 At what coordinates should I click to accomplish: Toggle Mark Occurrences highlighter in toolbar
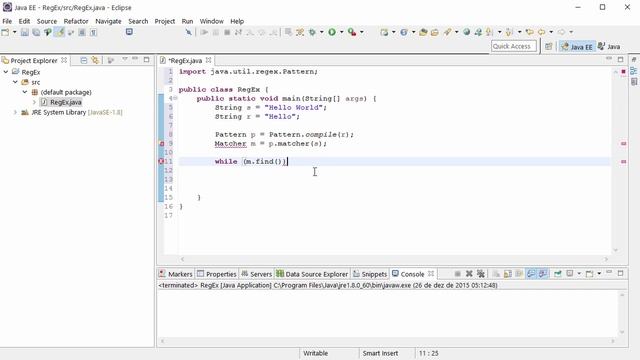pyautogui.click(x=60, y=32)
